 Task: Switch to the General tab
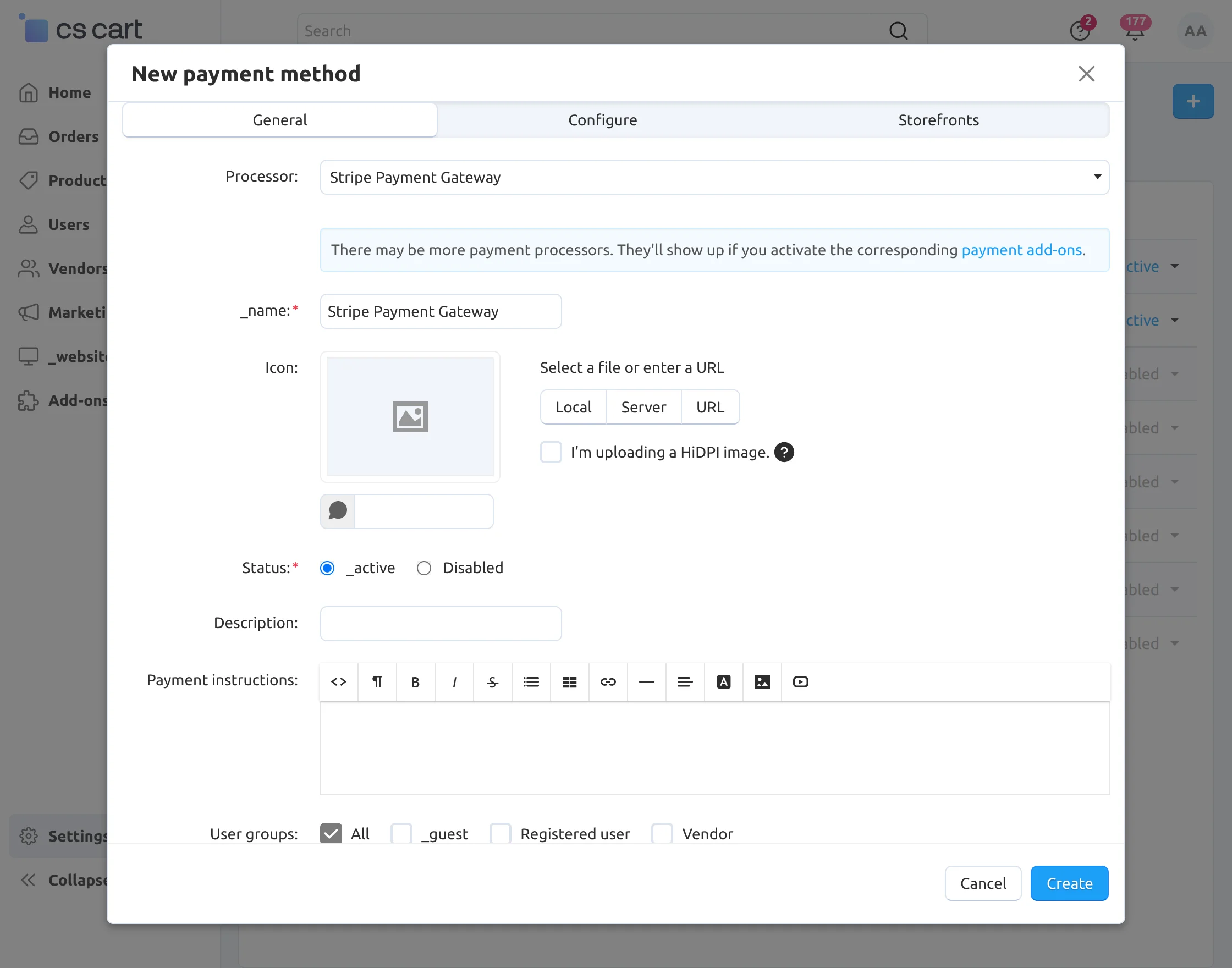point(280,120)
